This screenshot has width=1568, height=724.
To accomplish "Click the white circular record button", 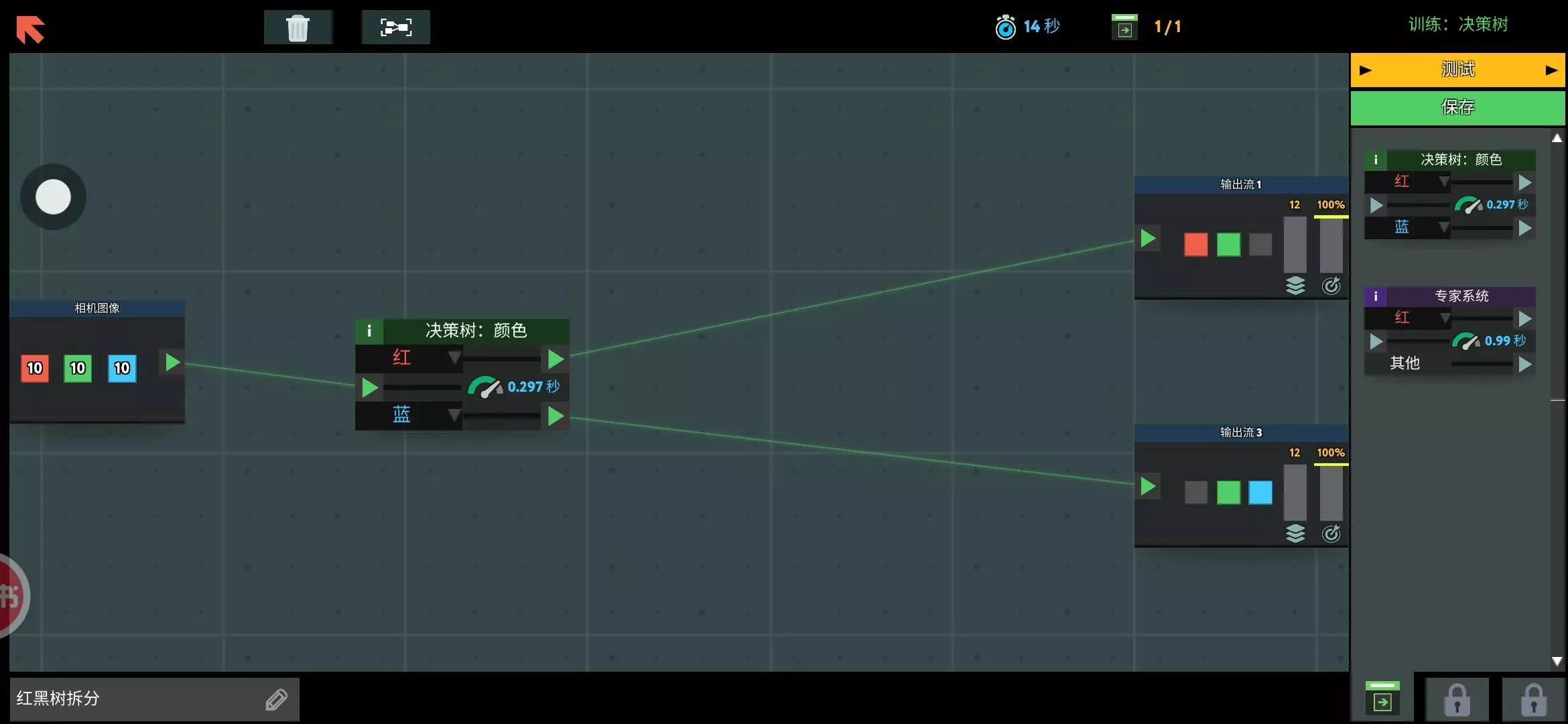I will (53, 197).
